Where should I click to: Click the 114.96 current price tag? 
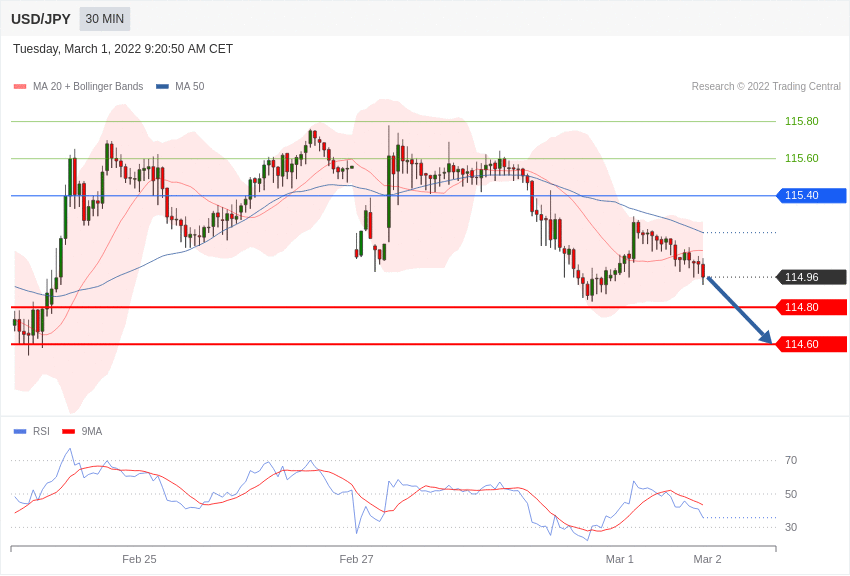tap(812, 277)
